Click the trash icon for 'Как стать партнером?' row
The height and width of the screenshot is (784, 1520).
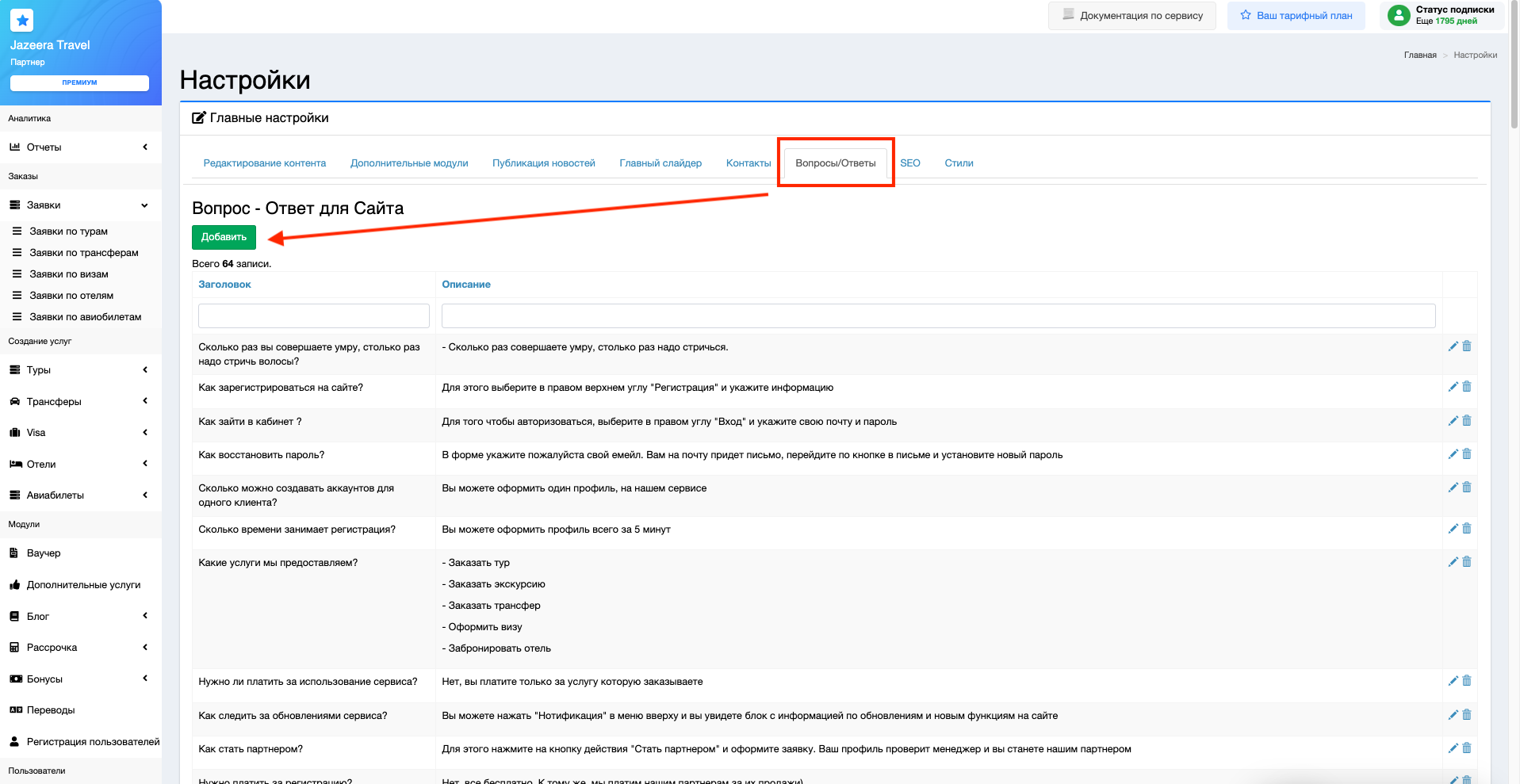coord(1467,748)
